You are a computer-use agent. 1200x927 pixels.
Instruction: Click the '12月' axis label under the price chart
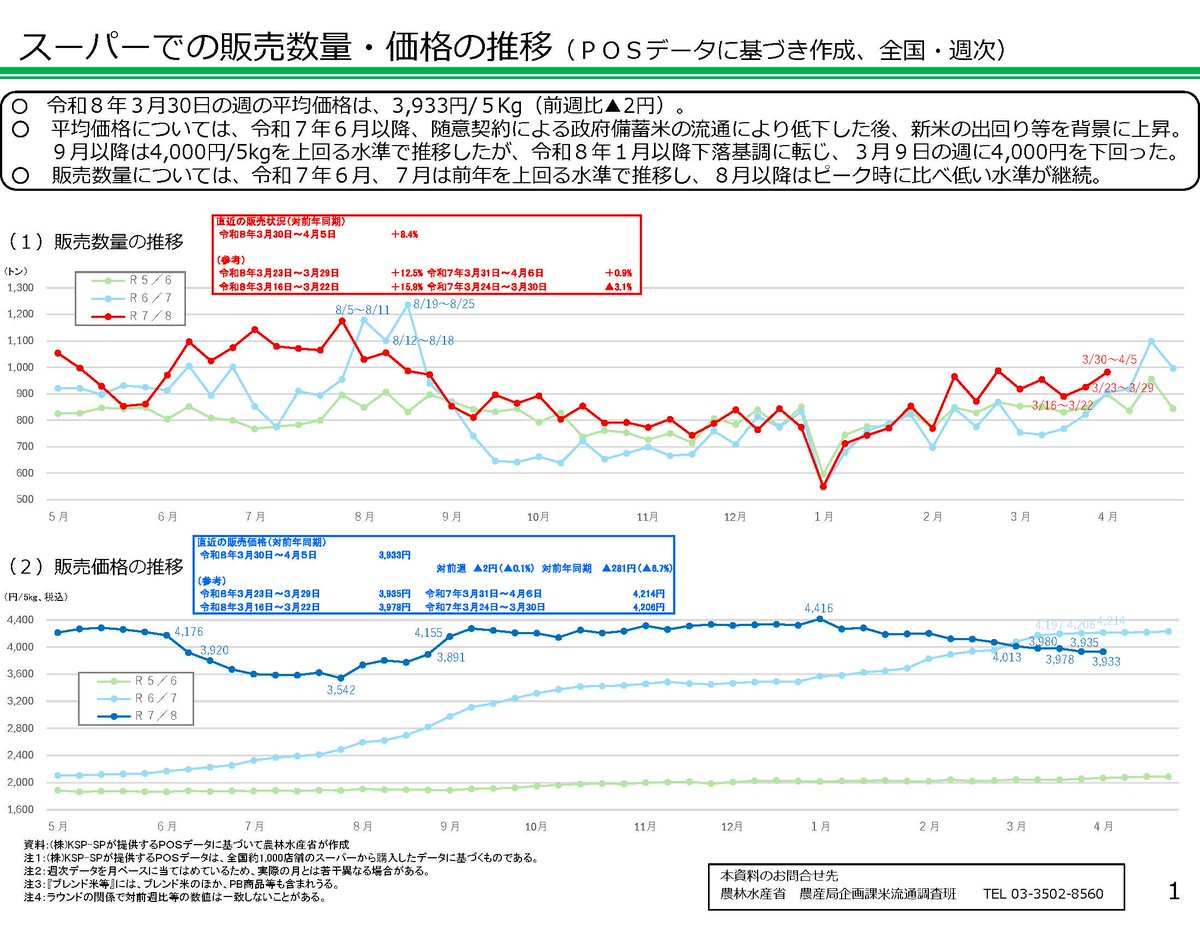pos(735,827)
